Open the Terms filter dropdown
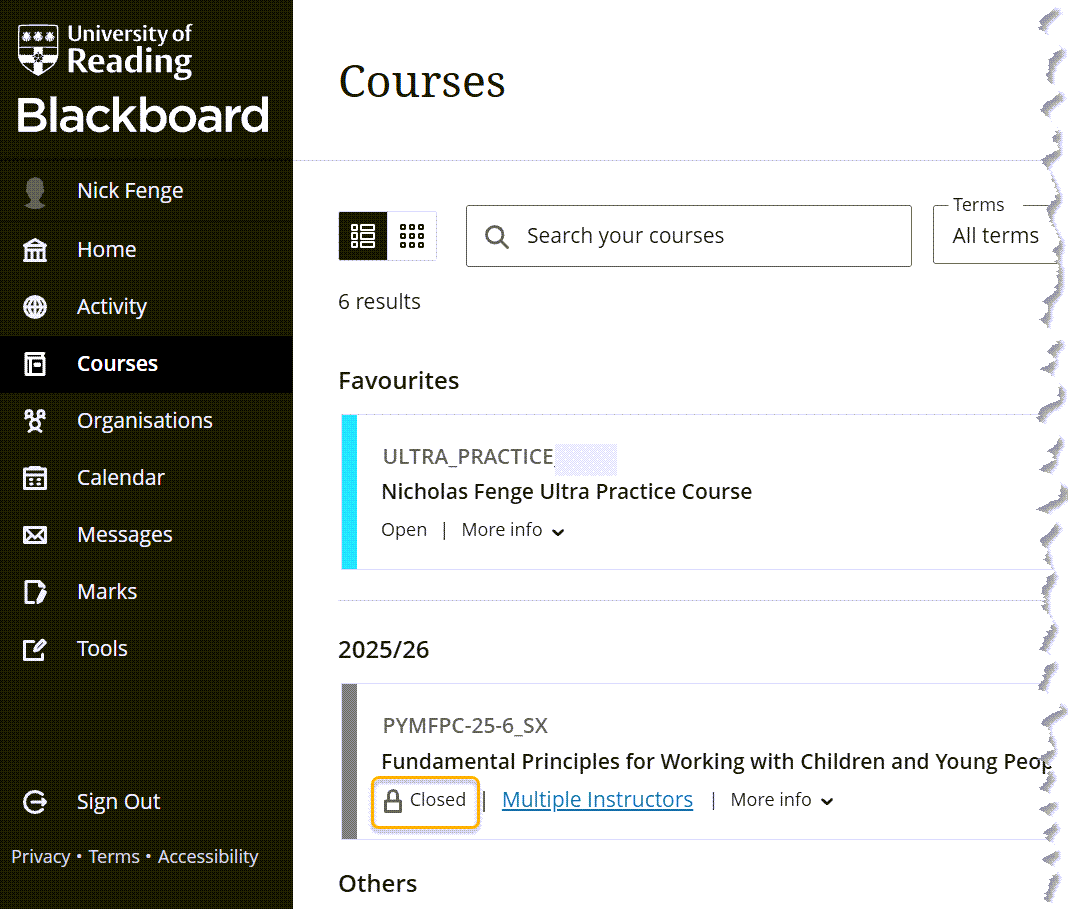This screenshot has width=1068, height=909. pyautogui.click(x=995, y=235)
